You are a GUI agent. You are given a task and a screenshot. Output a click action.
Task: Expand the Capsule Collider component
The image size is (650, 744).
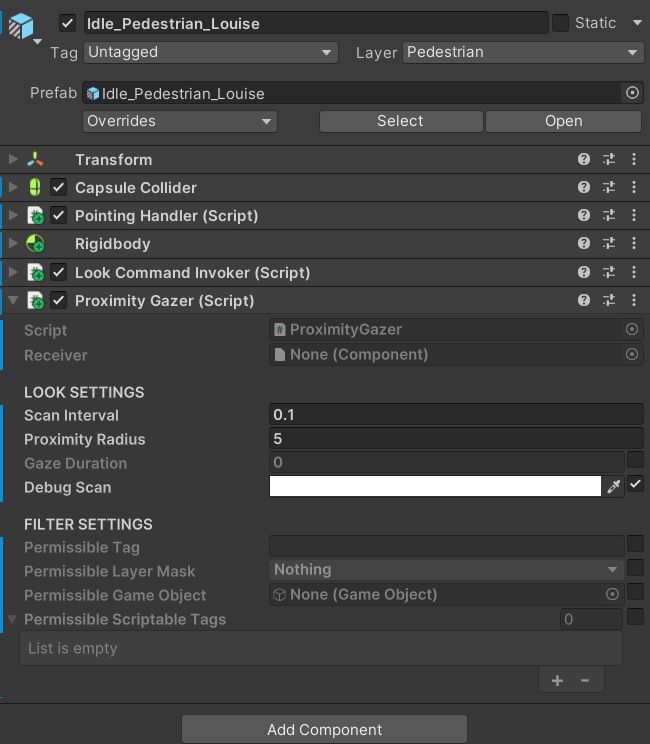click(13, 187)
